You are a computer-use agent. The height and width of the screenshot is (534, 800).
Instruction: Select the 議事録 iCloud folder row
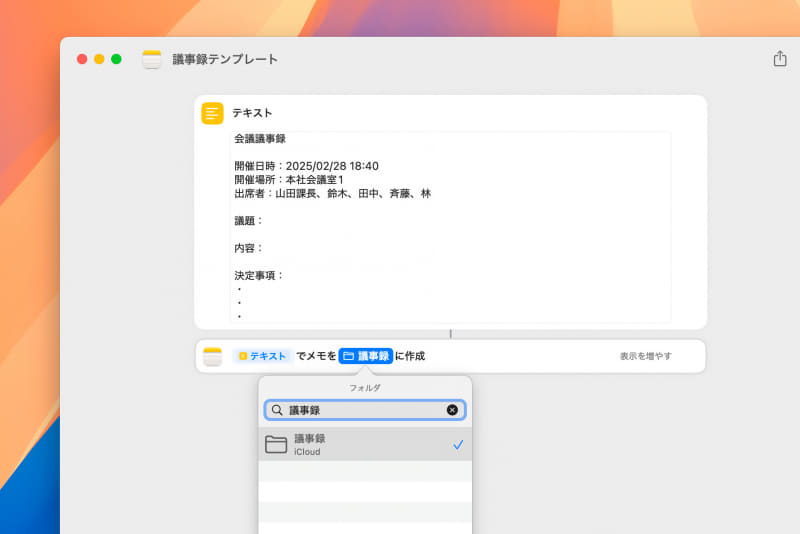pos(365,444)
